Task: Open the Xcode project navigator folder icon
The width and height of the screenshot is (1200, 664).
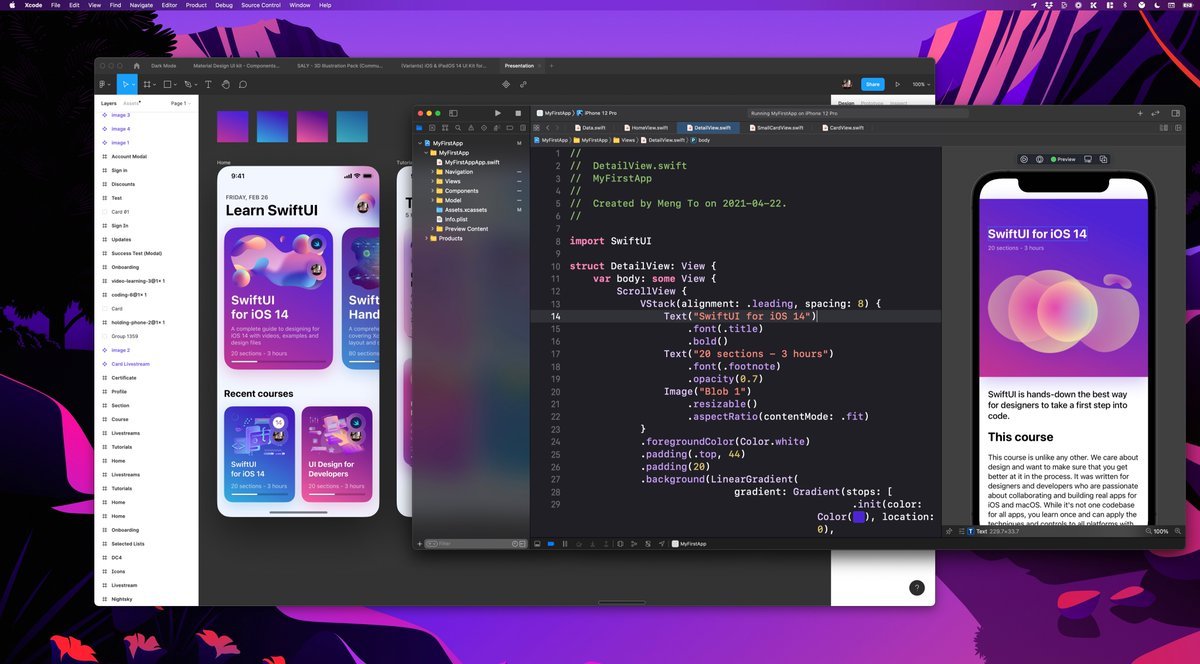Action: [x=419, y=128]
